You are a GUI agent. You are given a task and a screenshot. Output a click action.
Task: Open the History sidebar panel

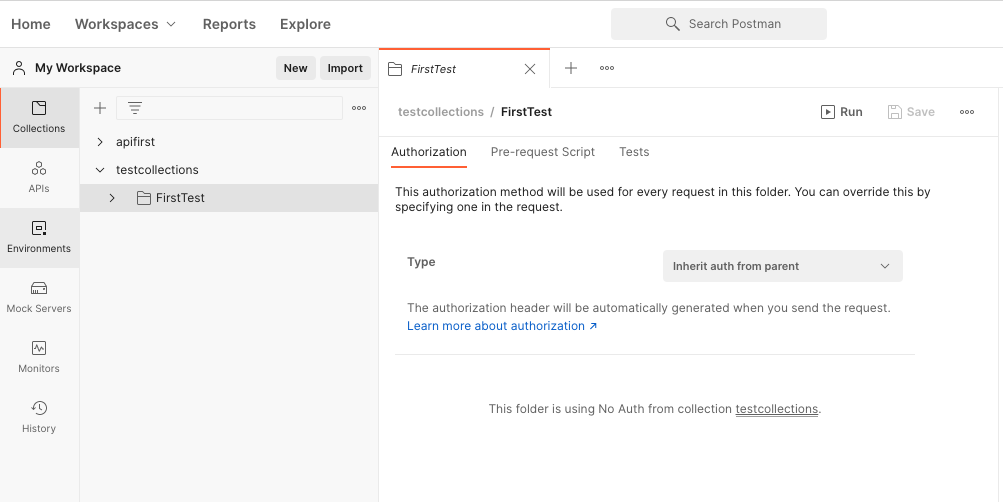[x=39, y=417]
